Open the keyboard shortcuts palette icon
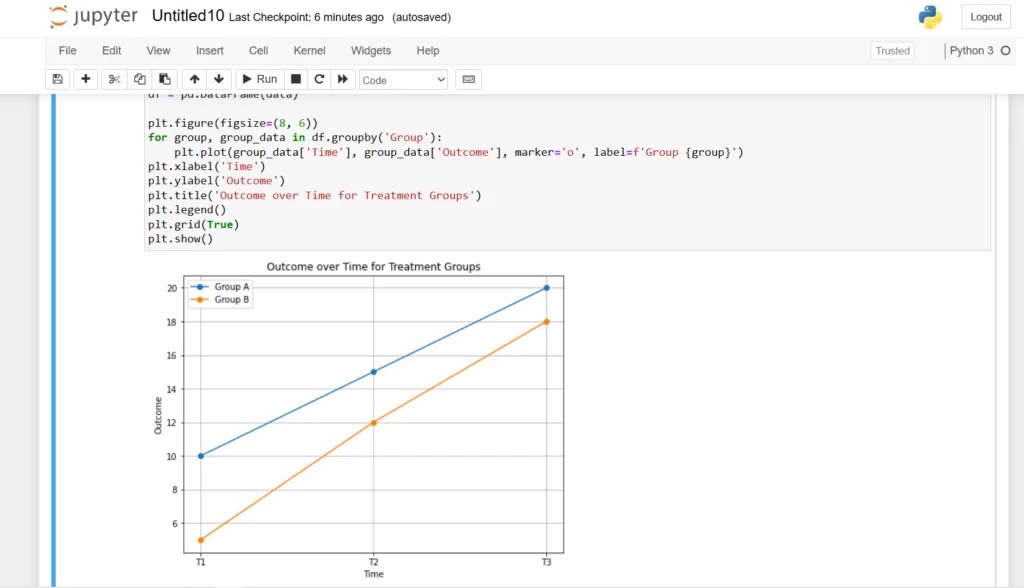 tap(468, 79)
